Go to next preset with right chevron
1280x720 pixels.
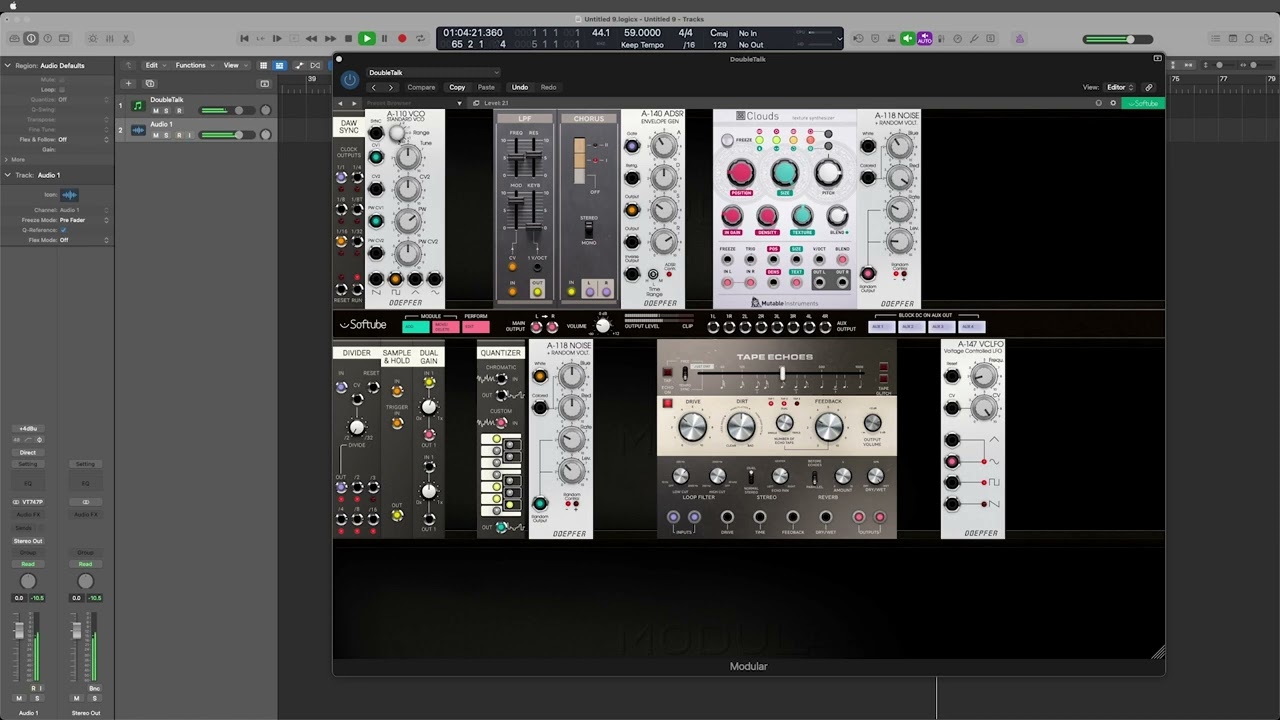(391, 87)
